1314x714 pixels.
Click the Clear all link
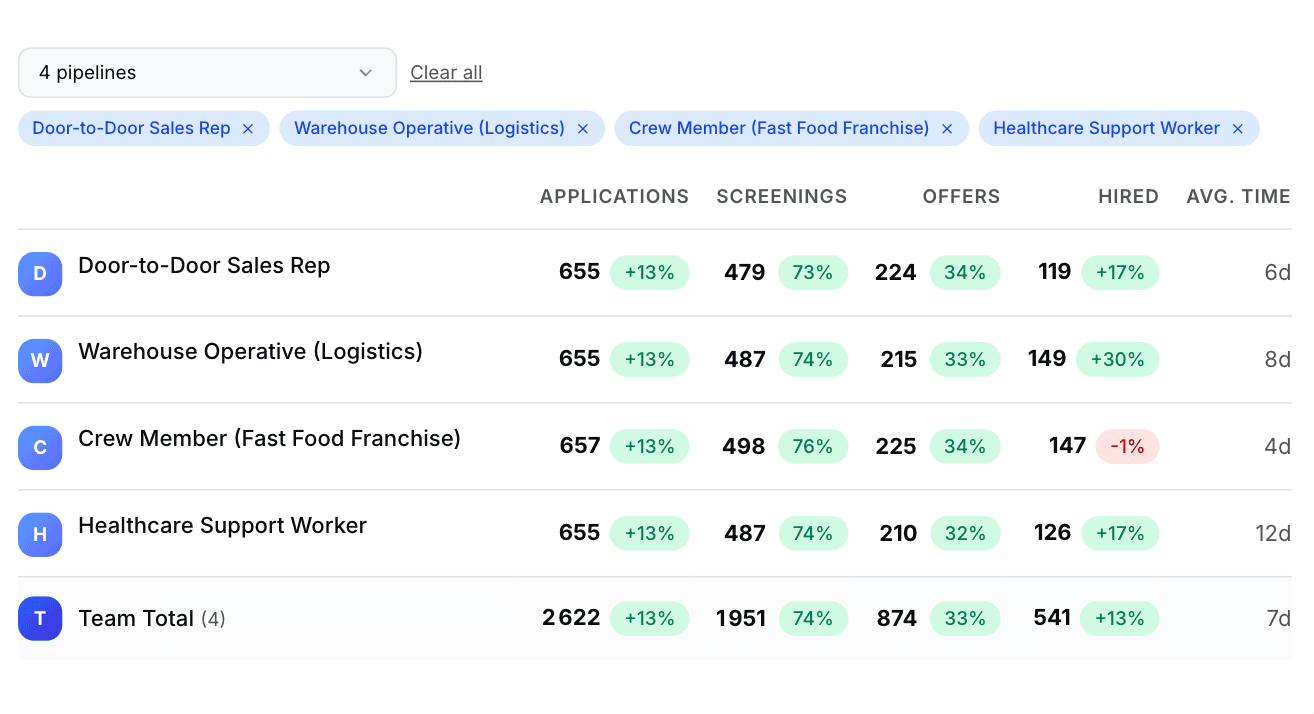(446, 73)
